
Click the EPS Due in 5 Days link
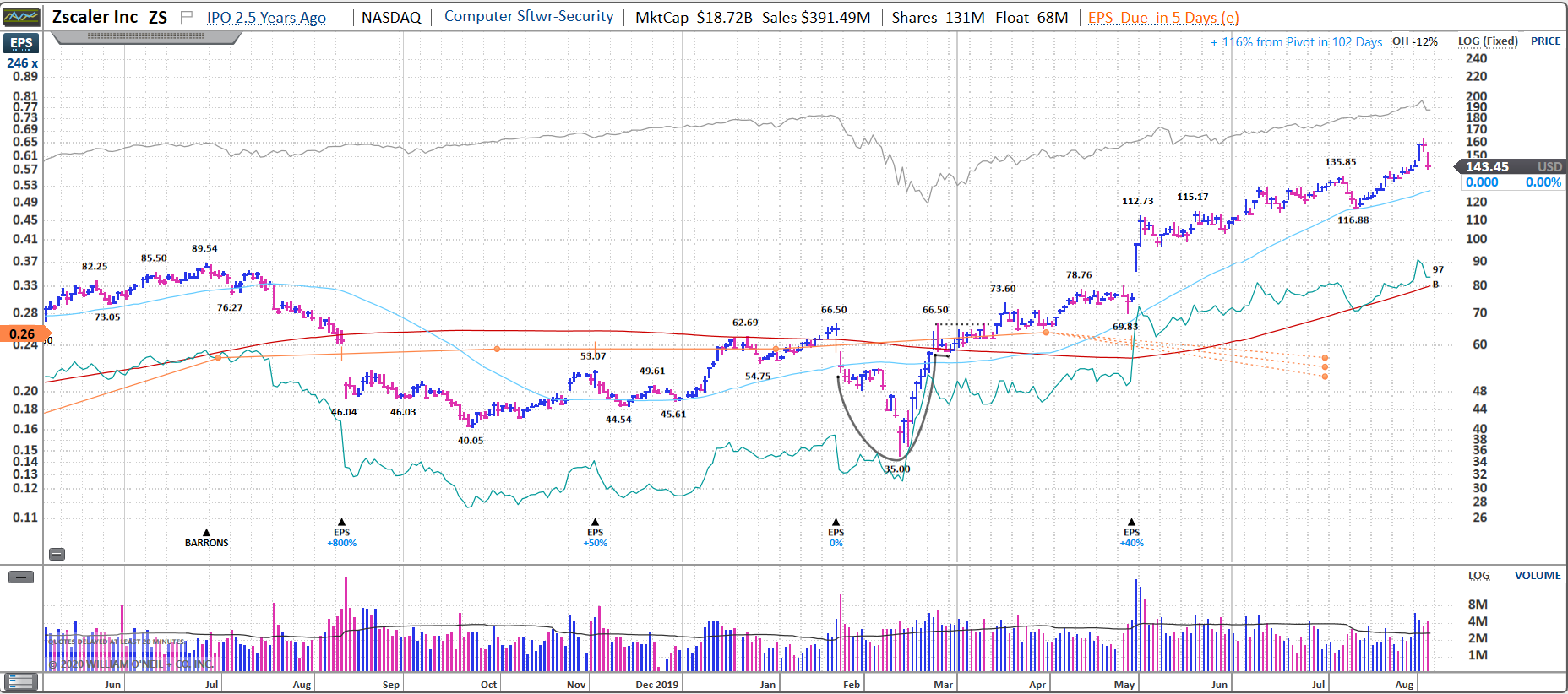[1163, 18]
